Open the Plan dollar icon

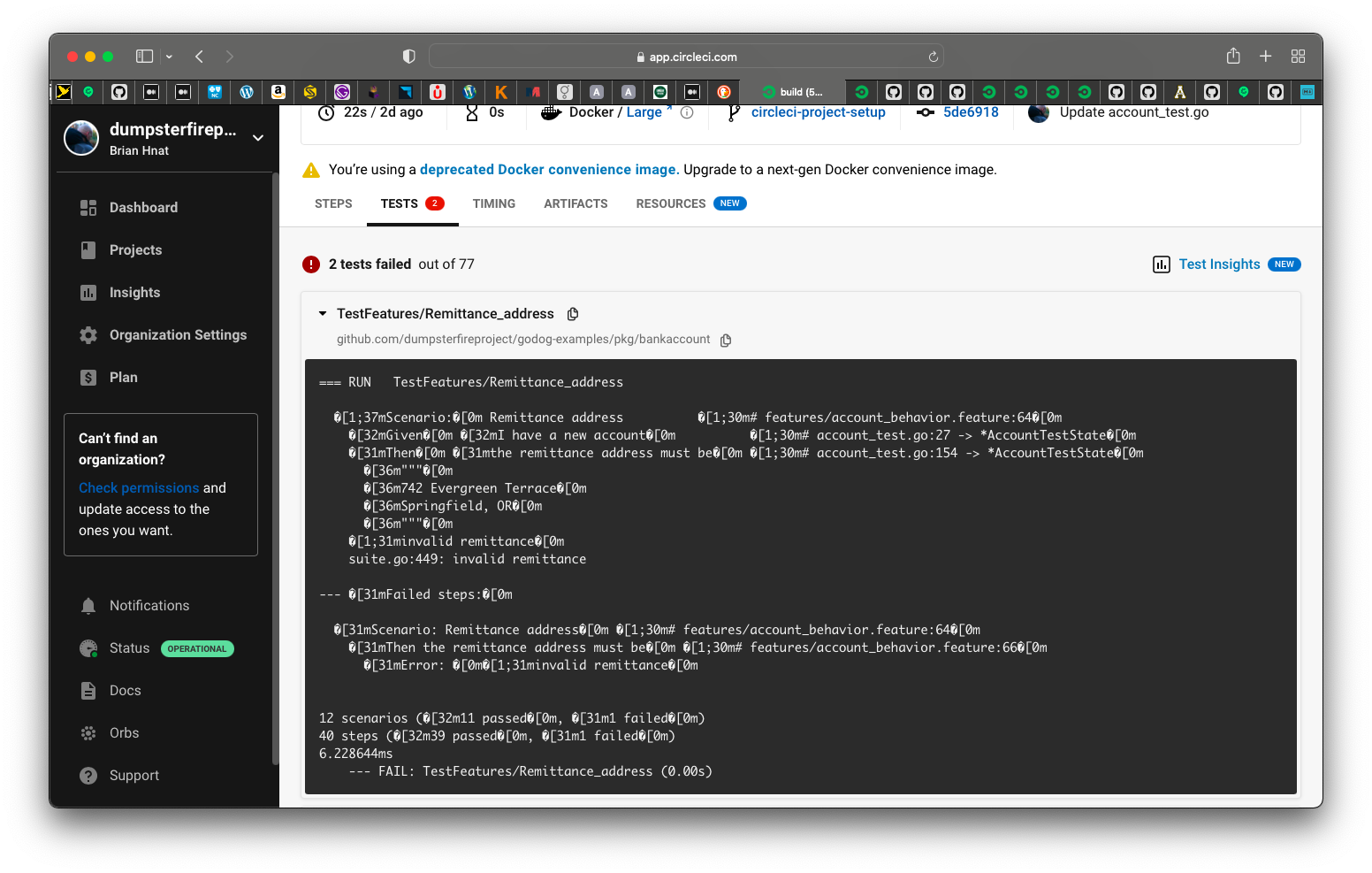[x=88, y=378]
